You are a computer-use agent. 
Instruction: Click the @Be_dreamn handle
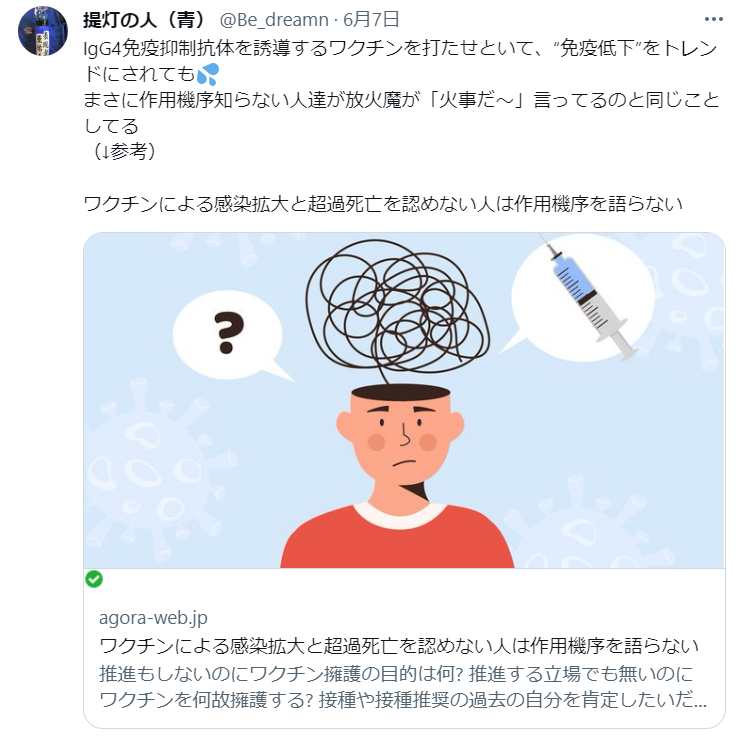click(274, 20)
